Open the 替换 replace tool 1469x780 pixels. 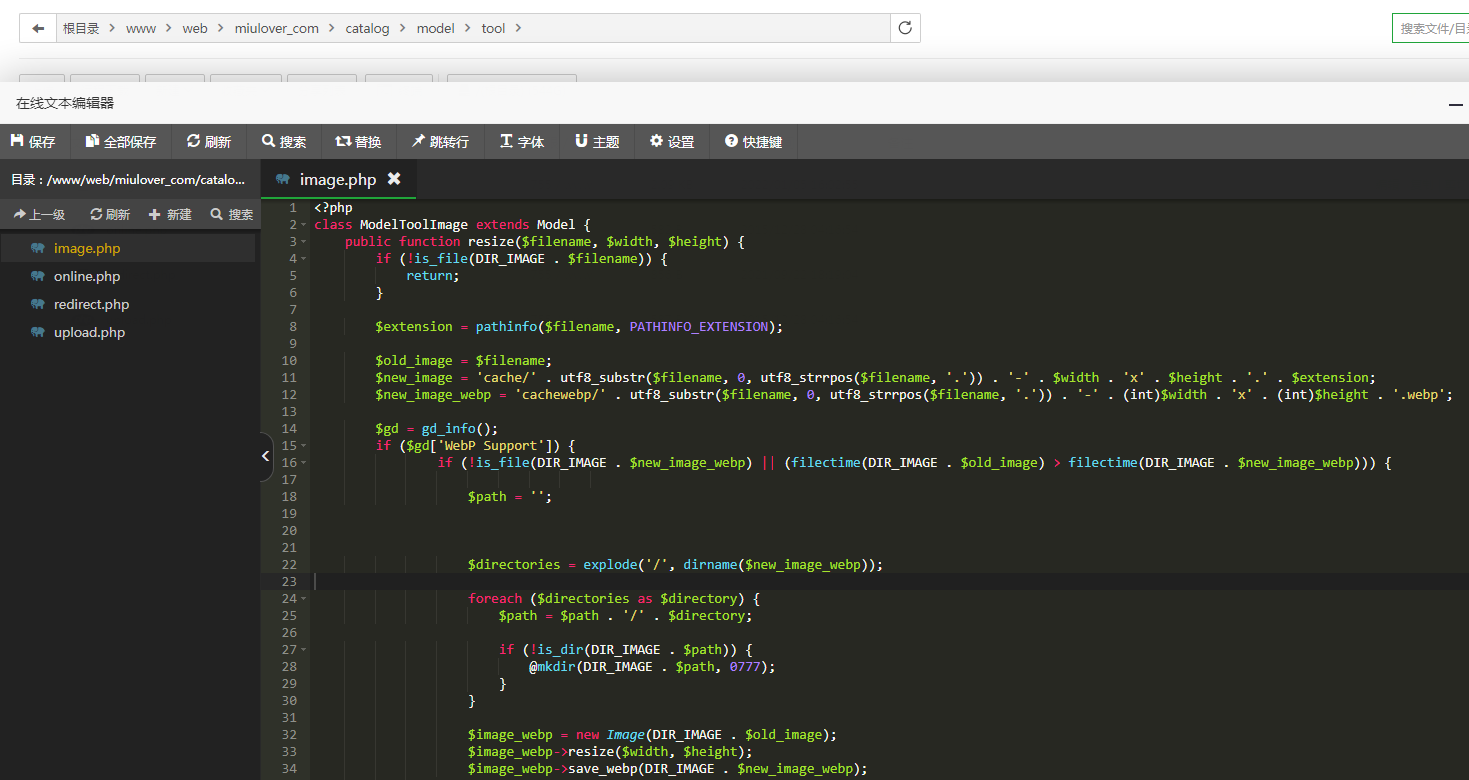359,142
